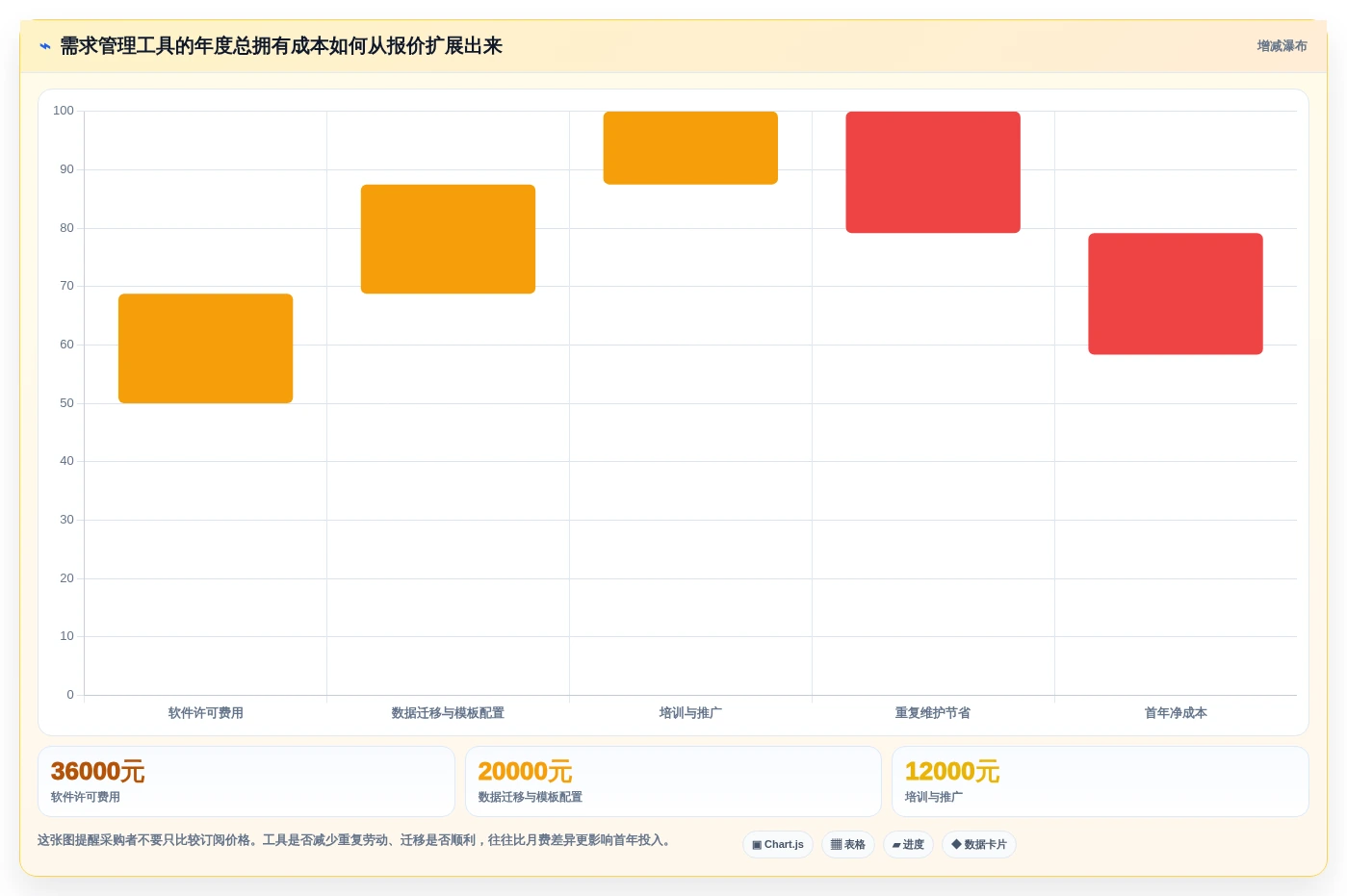Select the red 重复维护节省 bar
1347x896 pixels.
pos(933,172)
